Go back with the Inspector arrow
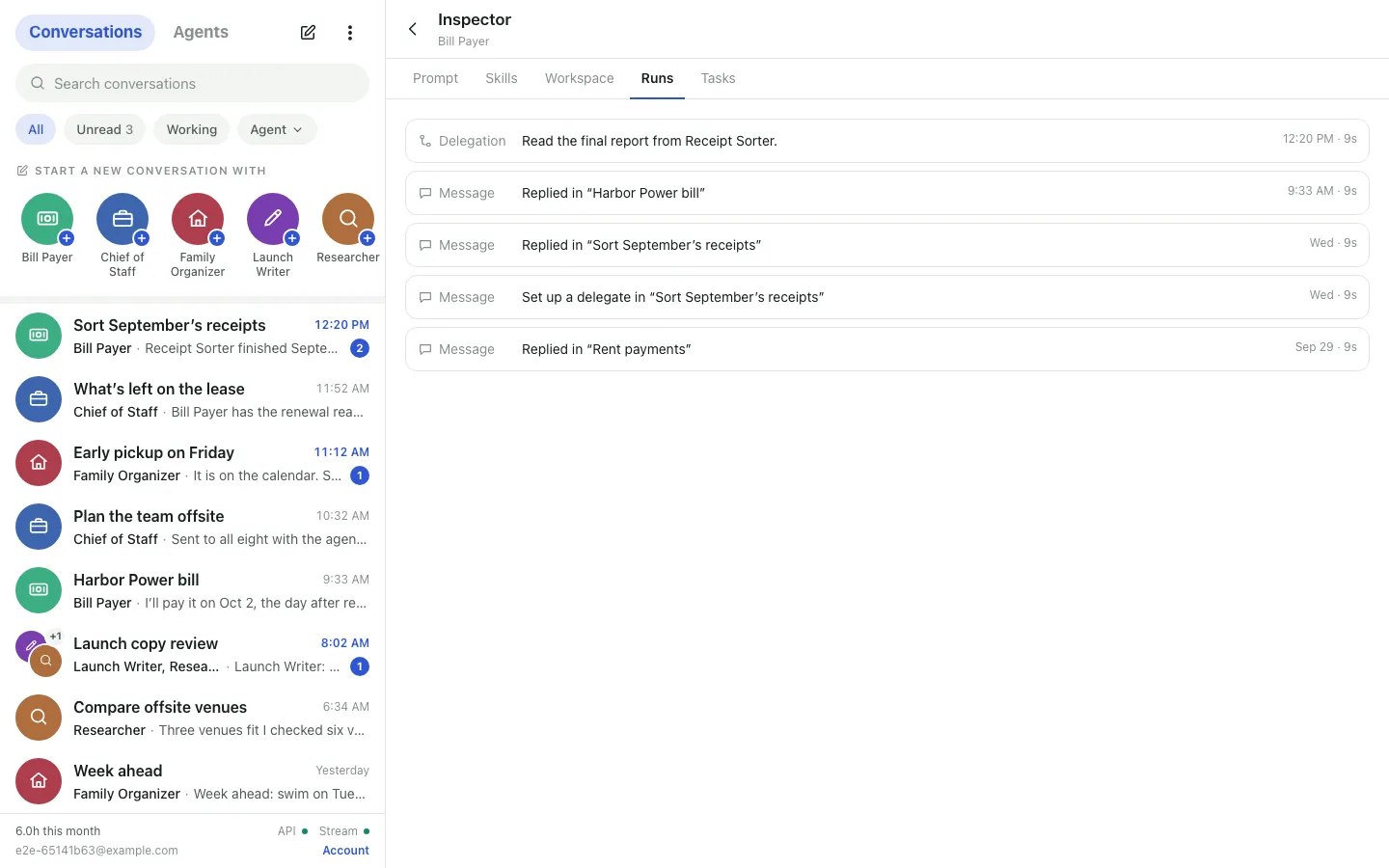Viewport: 1389px width, 868px height. click(413, 29)
